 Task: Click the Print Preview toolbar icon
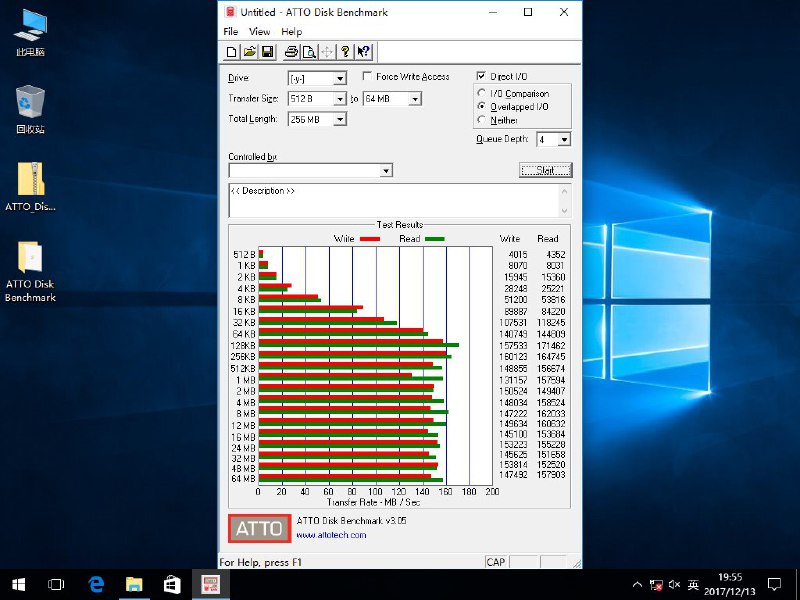309,52
